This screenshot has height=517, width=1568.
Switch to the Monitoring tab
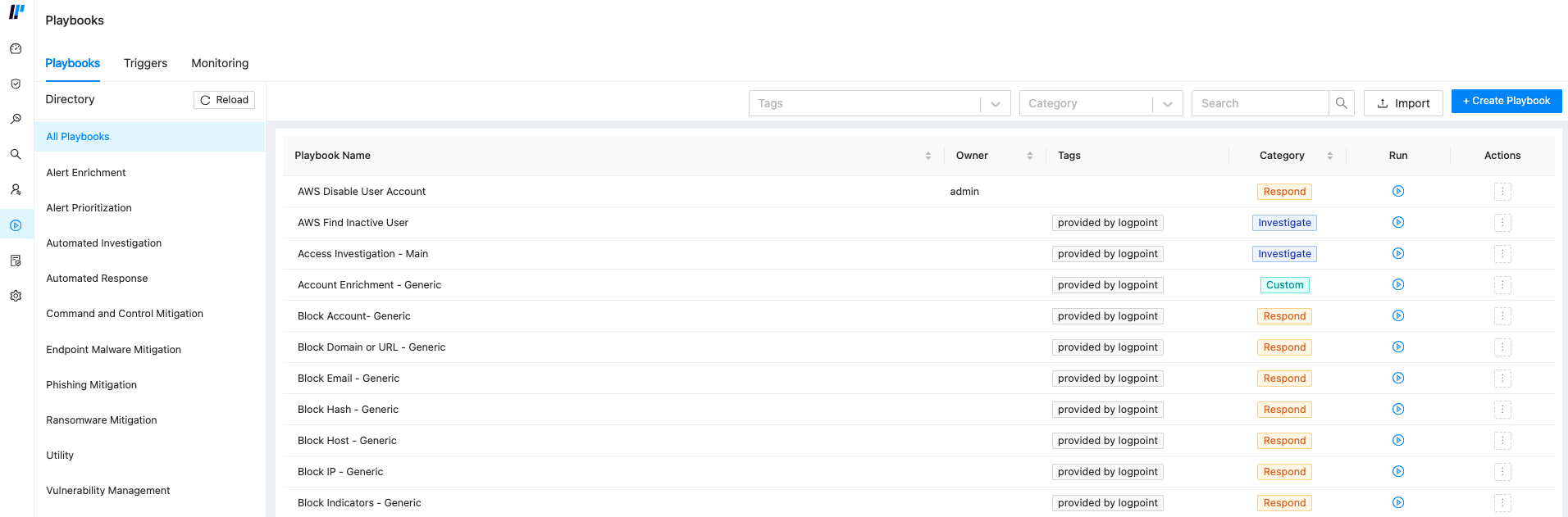(220, 64)
